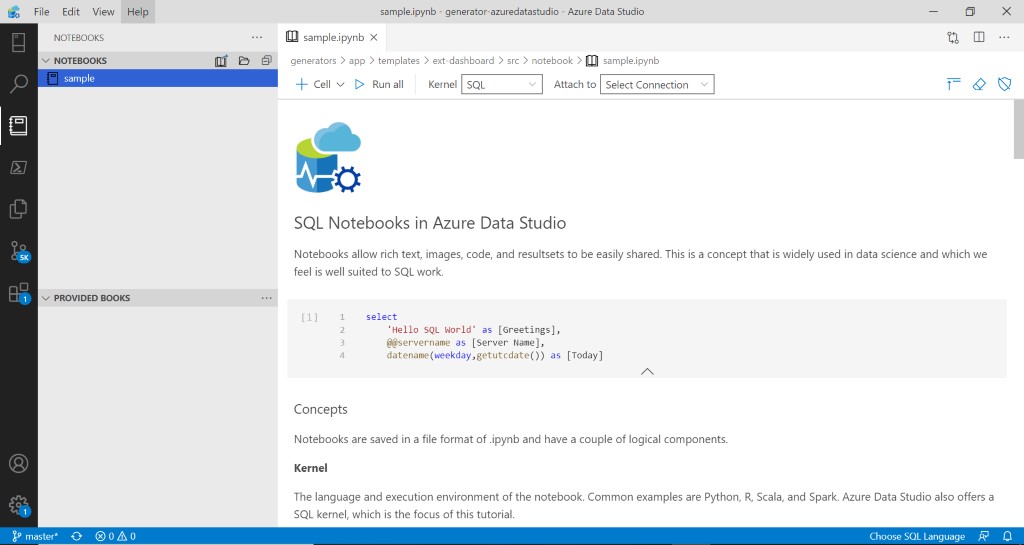This screenshot has width=1024, height=545.
Task: Click the app breadcrumb
Action: [x=357, y=61]
